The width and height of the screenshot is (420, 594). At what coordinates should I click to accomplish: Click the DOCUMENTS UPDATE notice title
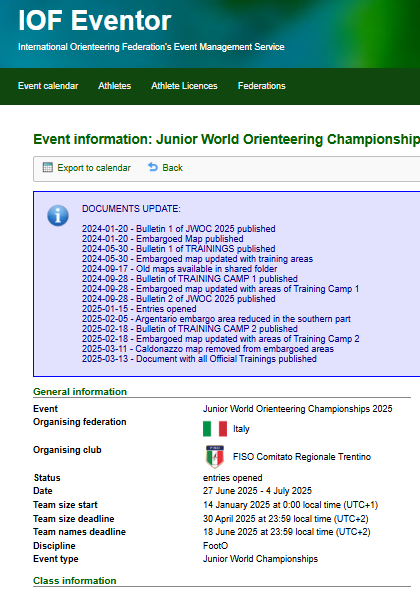tap(131, 209)
